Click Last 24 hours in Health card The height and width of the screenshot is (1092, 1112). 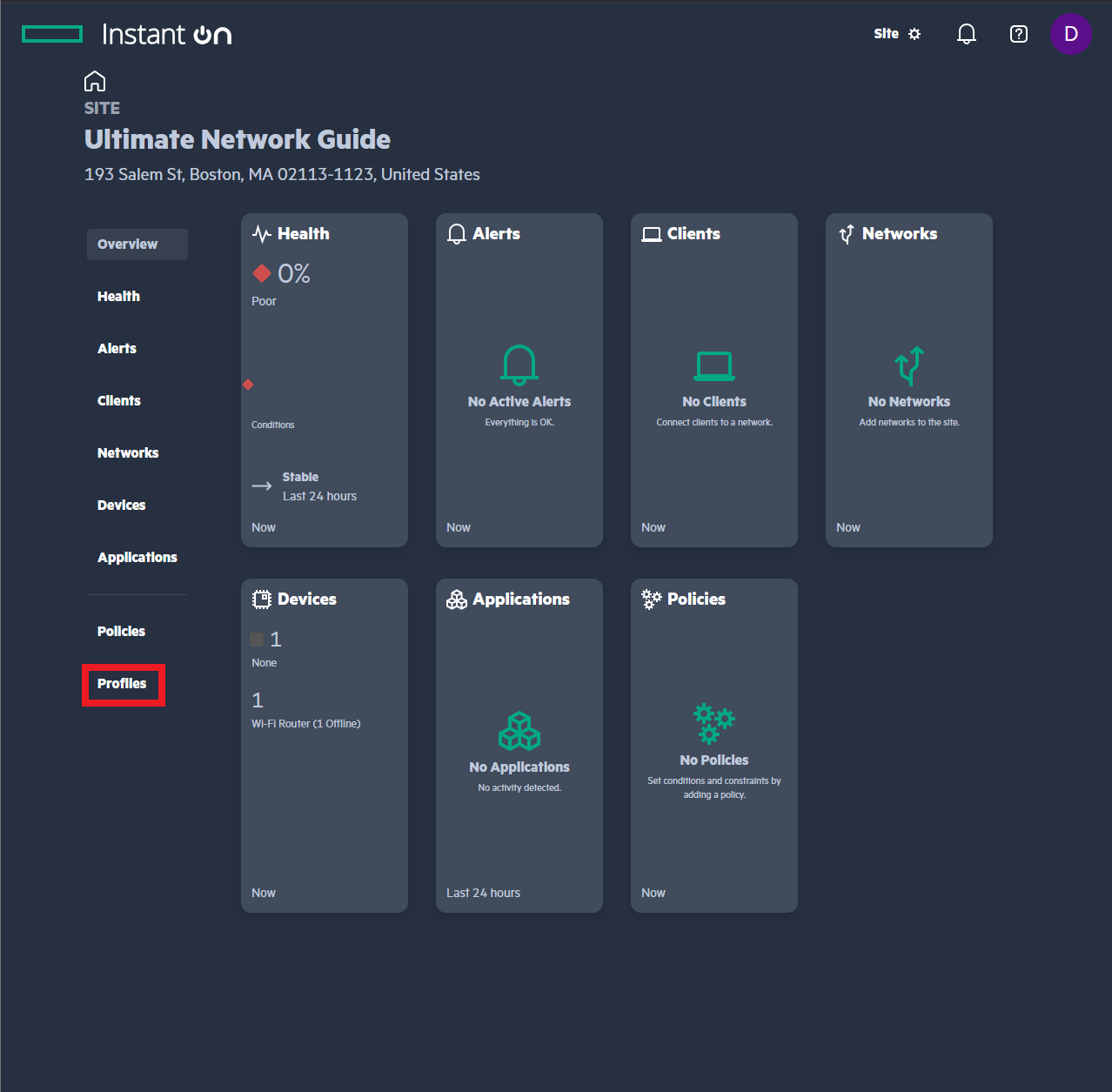pyautogui.click(x=319, y=496)
